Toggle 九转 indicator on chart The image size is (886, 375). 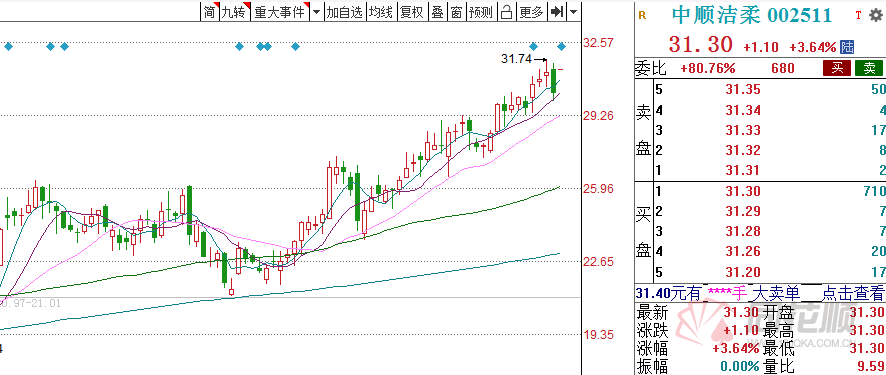coord(234,11)
